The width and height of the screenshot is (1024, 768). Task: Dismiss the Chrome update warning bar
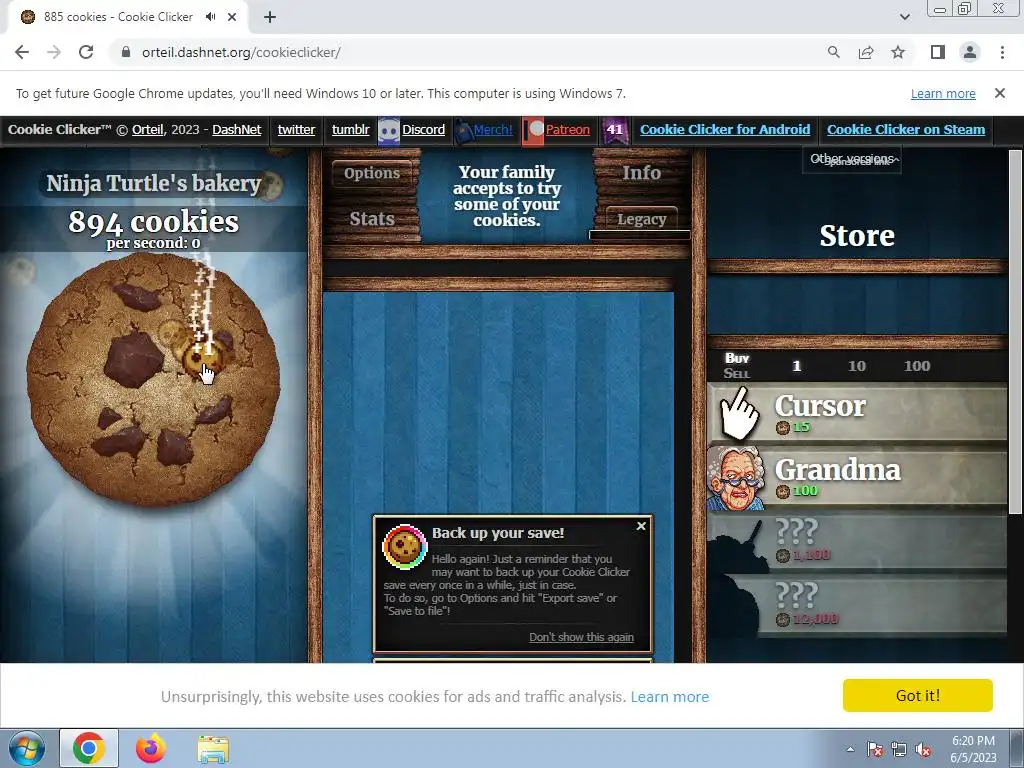click(x=1000, y=93)
